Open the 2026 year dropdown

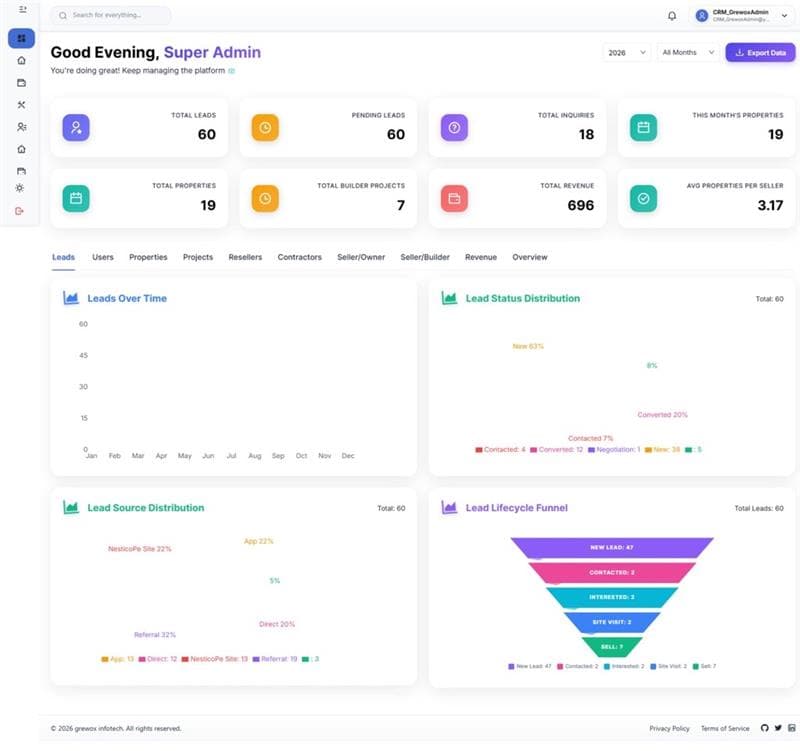point(625,52)
